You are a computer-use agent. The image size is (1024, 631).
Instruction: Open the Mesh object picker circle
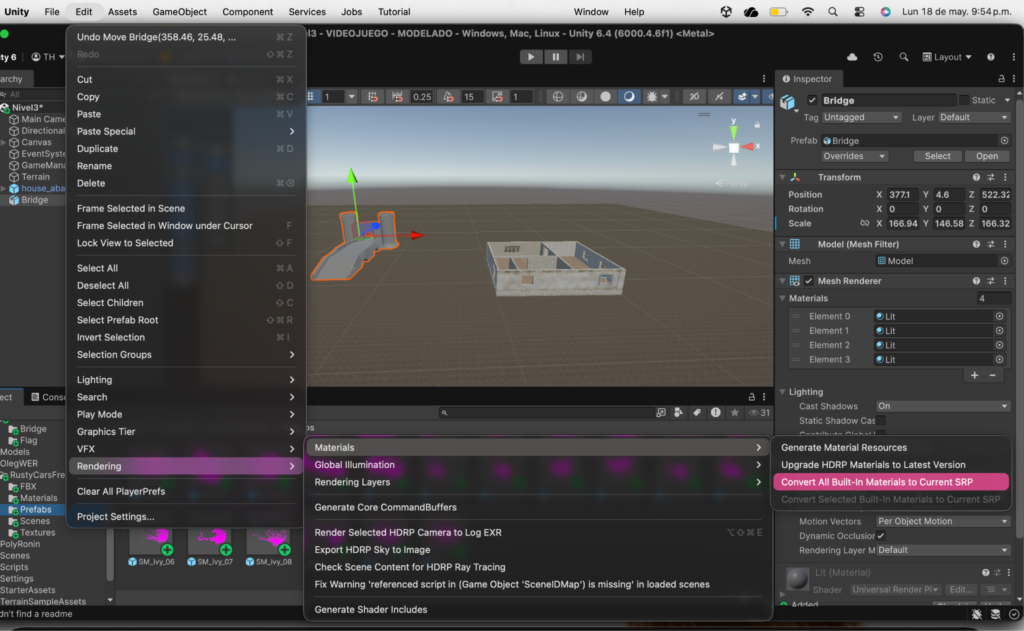point(1004,261)
